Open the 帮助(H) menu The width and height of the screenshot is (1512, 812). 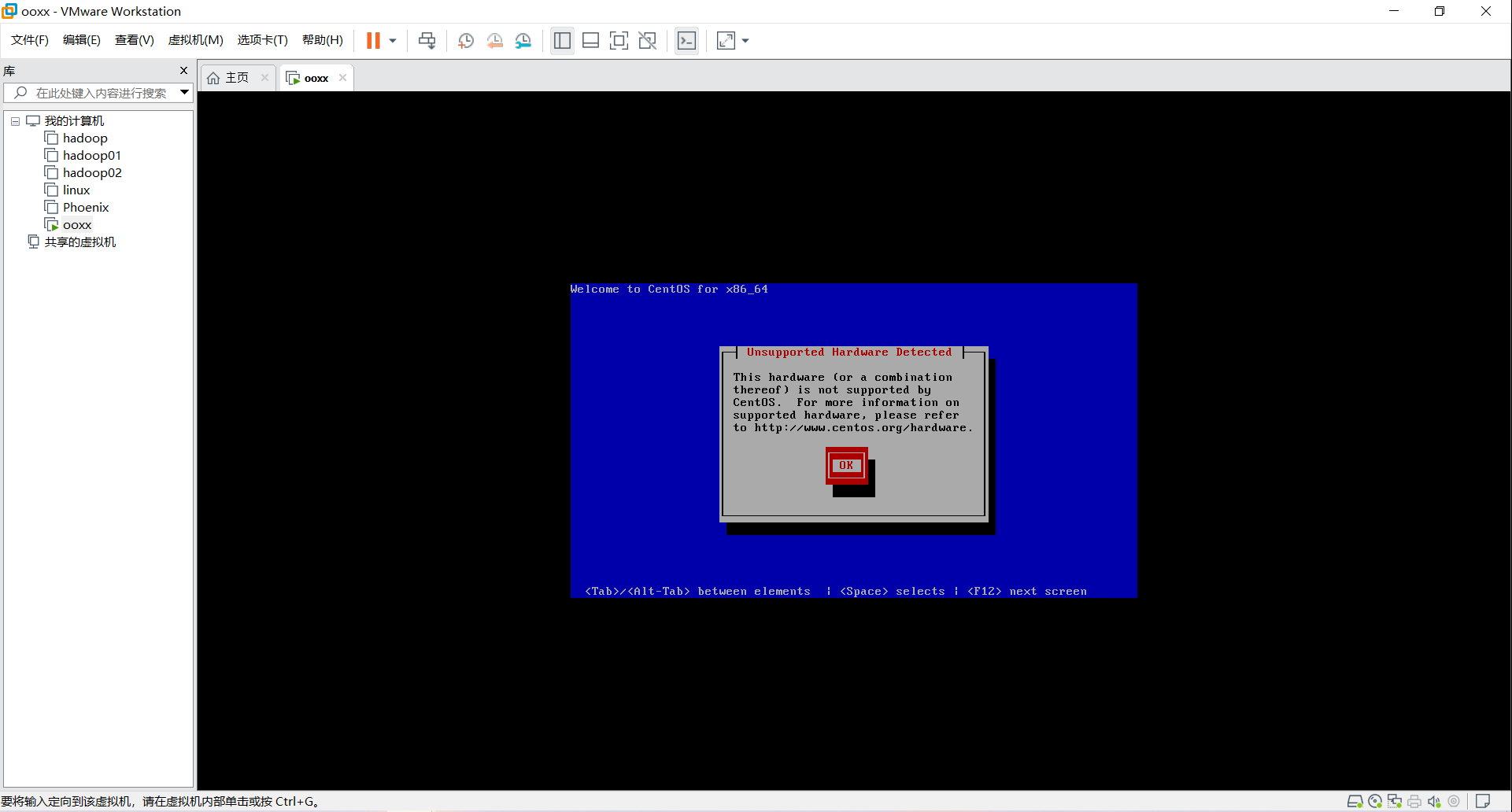323,40
